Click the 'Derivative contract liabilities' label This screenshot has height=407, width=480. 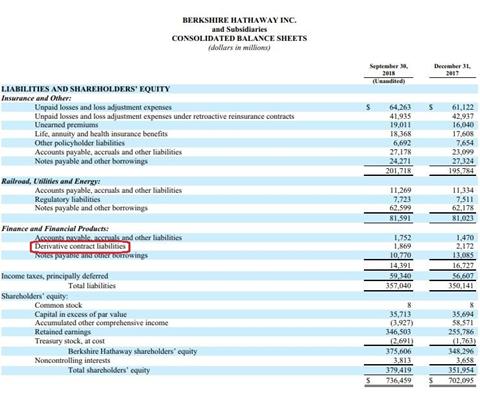click(x=80, y=246)
